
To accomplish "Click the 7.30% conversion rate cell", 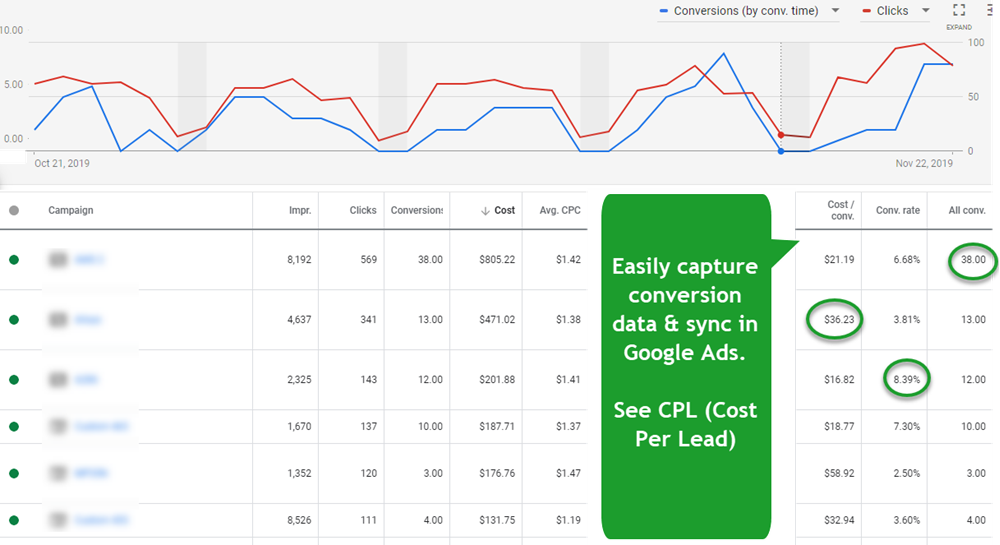I will (x=906, y=426).
